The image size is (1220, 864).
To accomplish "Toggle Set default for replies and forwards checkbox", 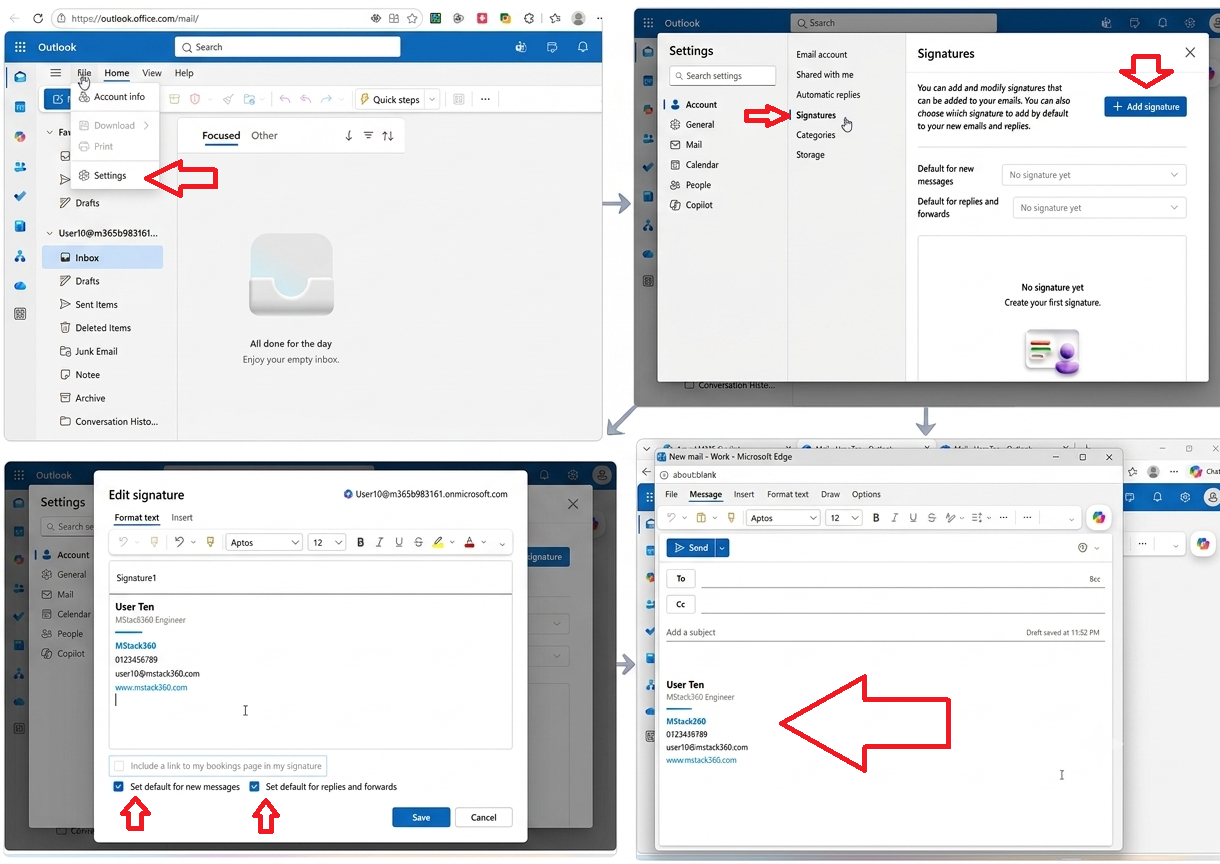I will 255,787.
